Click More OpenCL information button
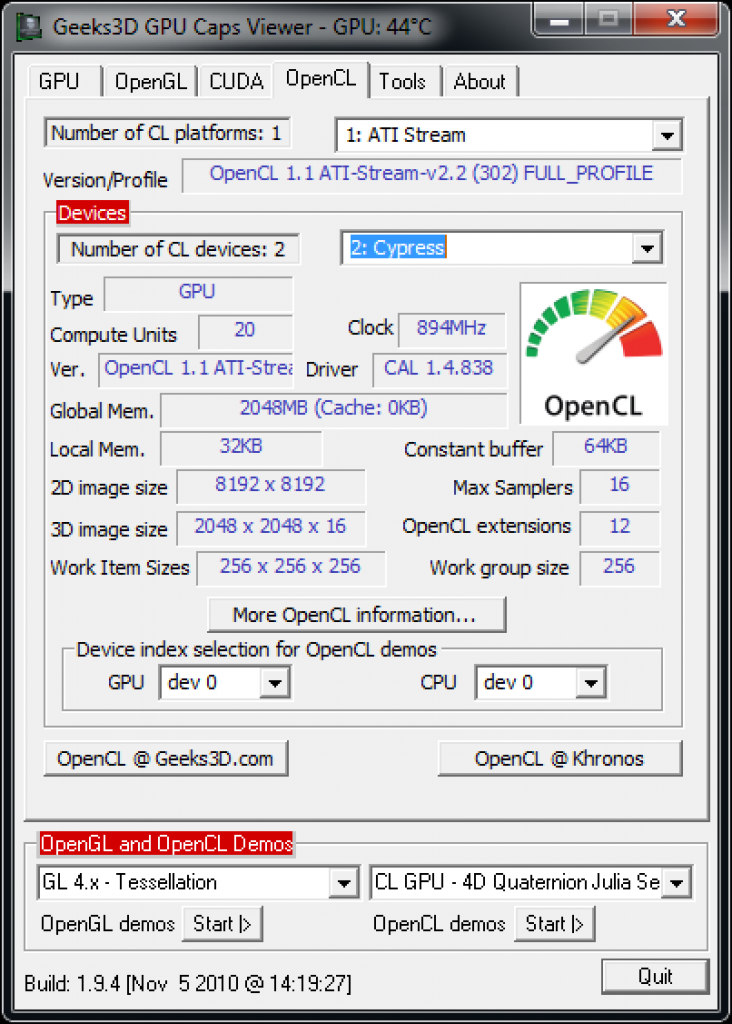 pos(357,615)
